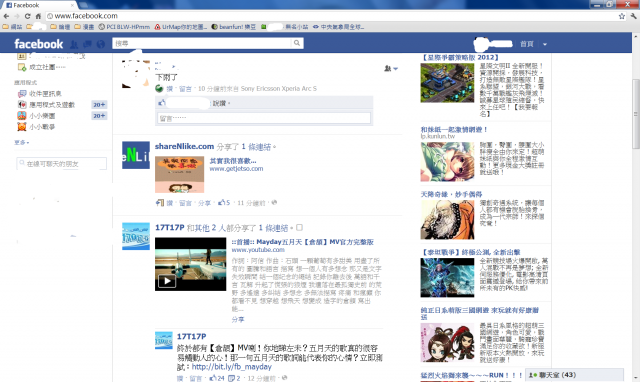The width and height of the screenshot is (640, 382).
Task: Open the 小小戰爭 app in the sidebar
Action: pos(37,127)
